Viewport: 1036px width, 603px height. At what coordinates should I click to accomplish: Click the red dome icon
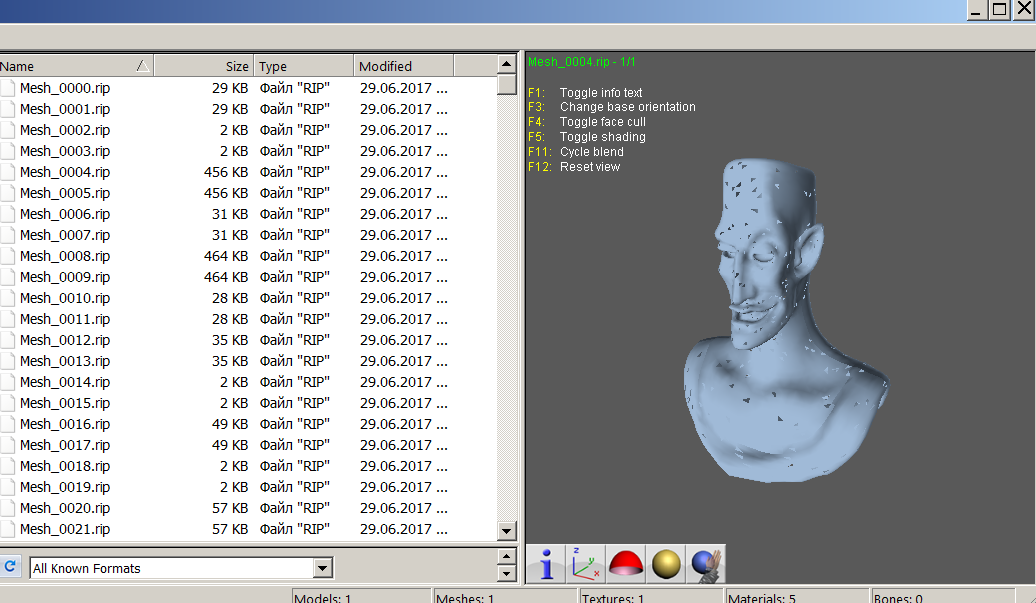pos(626,565)
